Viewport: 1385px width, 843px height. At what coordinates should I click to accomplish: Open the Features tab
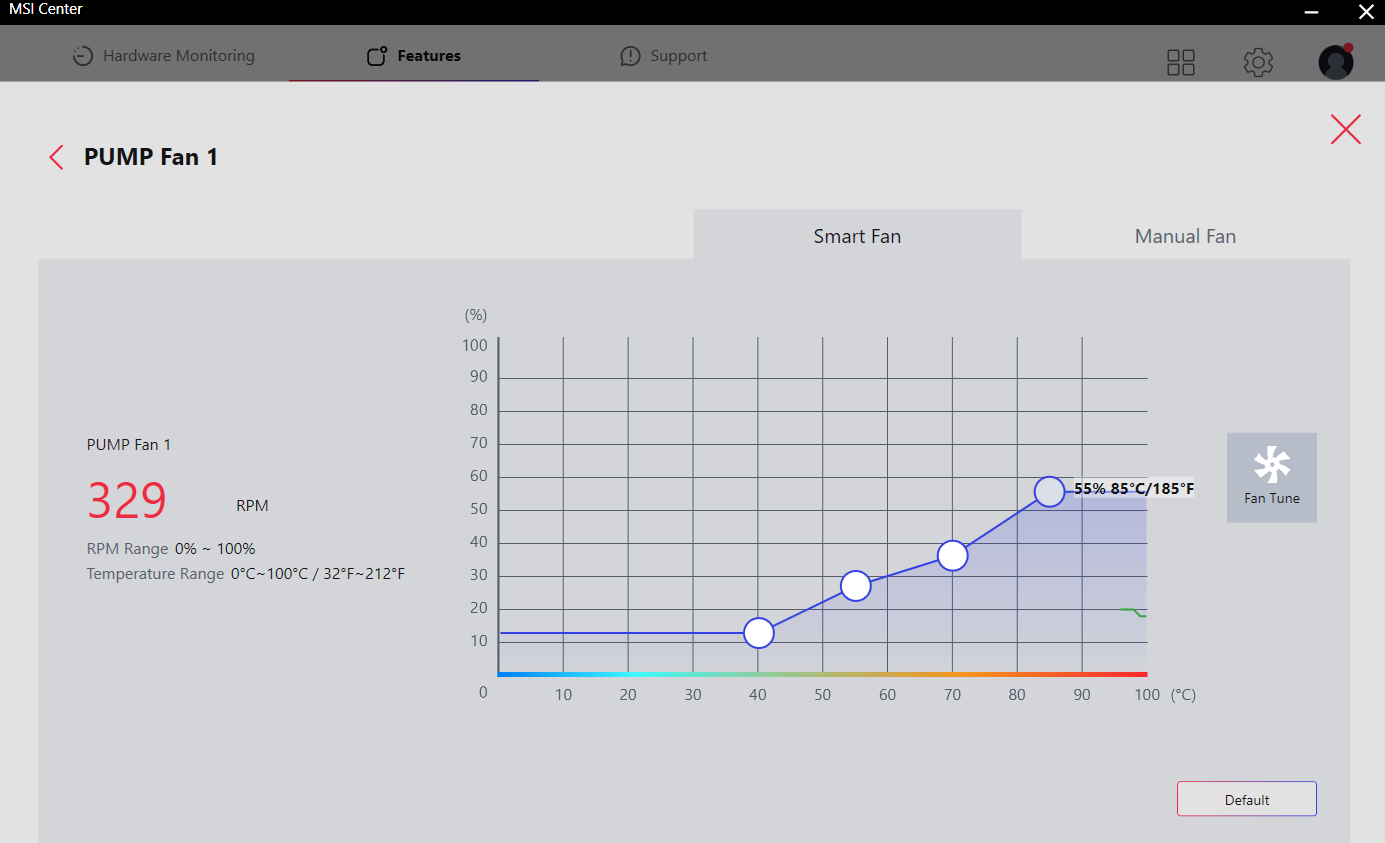[414, 56]
